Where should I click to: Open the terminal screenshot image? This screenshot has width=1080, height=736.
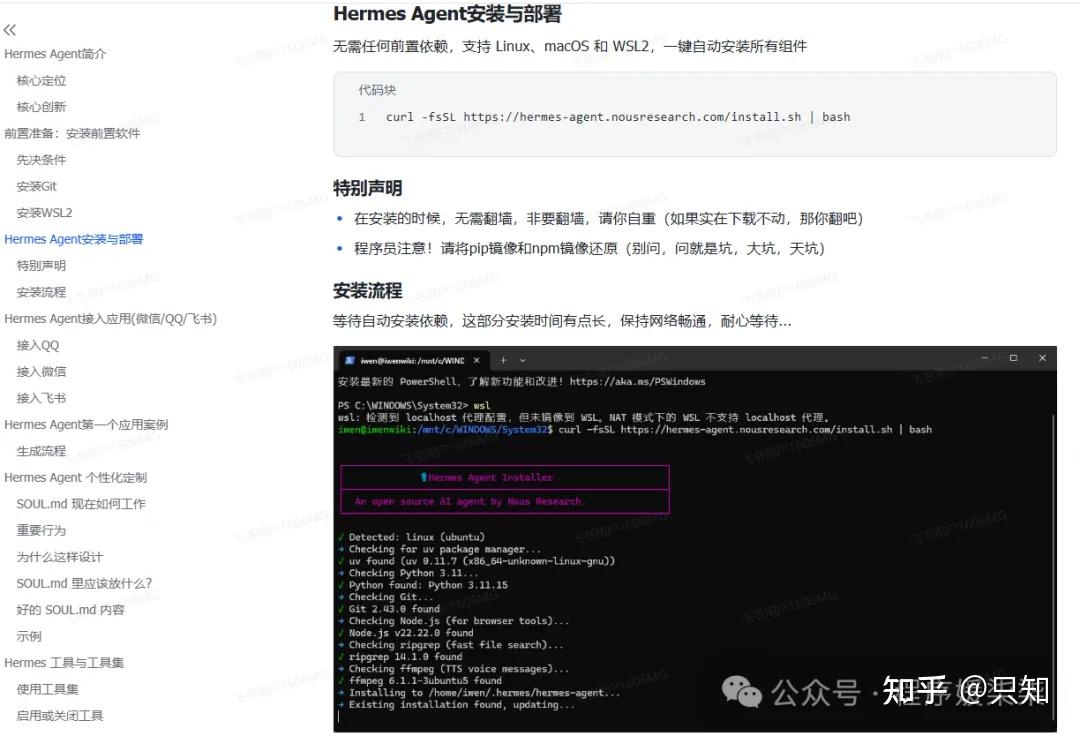point(695,539)
